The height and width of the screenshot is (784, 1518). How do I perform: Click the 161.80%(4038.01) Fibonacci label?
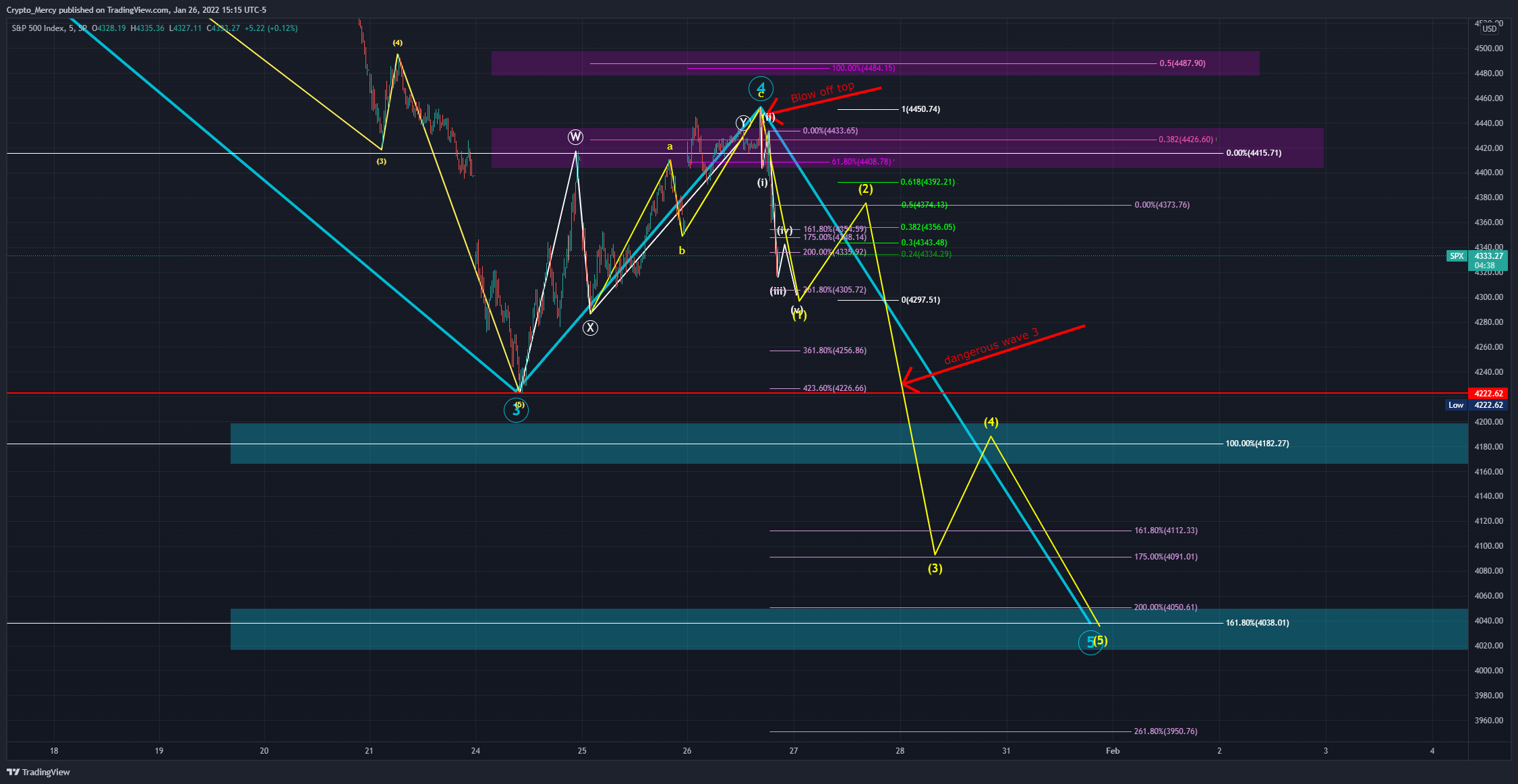pyautogui.click(x=1257, y=623)
